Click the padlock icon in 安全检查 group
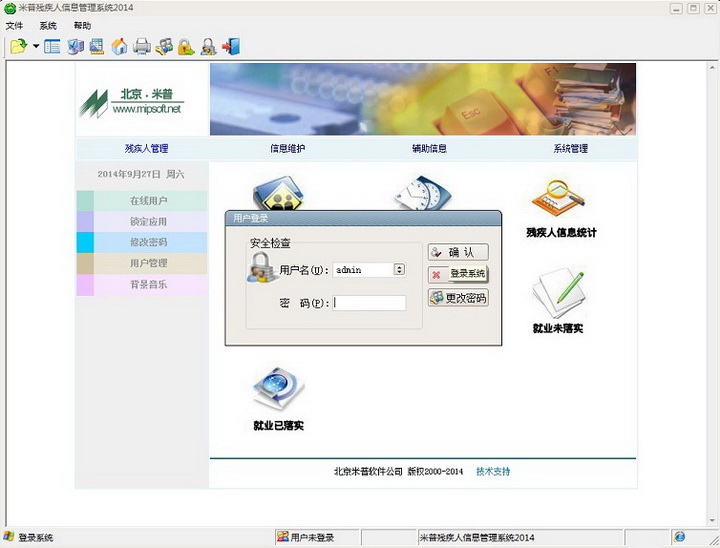Image resolution: width=720 pixels, height=548 pixels. pyautogui.click(x=261, y=267)
